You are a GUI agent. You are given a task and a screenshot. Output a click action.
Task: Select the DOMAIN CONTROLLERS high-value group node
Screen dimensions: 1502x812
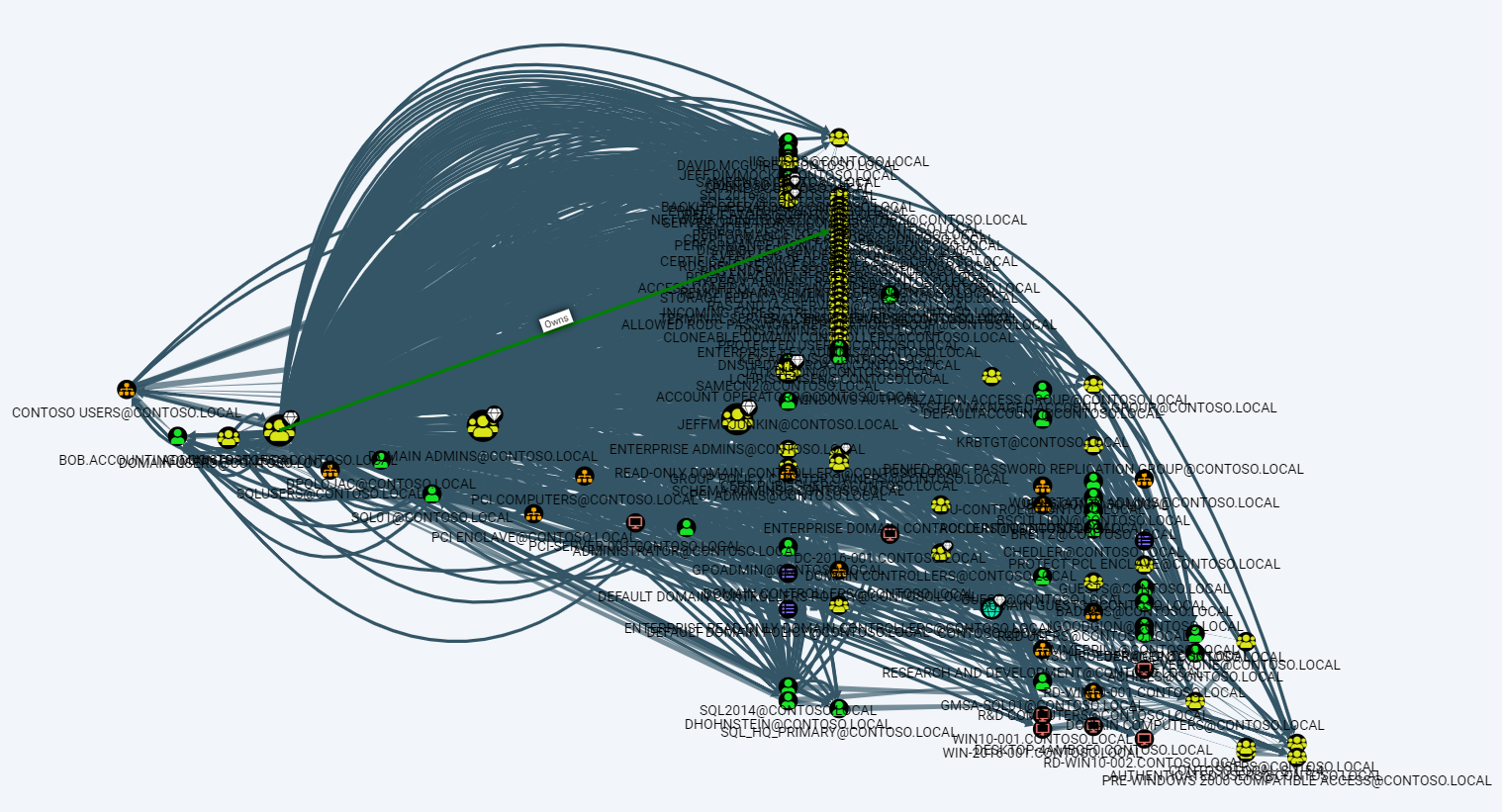(940, 552)
